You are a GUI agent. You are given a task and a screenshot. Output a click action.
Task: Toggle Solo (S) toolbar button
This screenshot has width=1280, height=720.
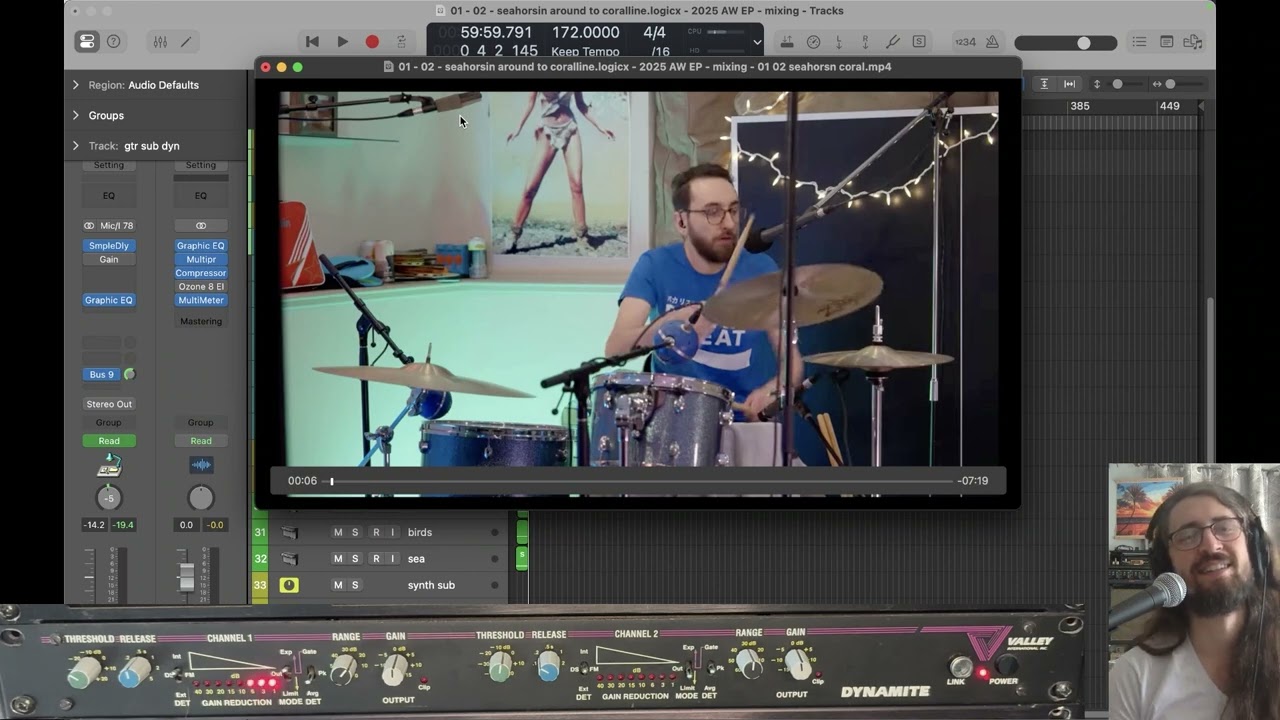(x=918, y=42)
